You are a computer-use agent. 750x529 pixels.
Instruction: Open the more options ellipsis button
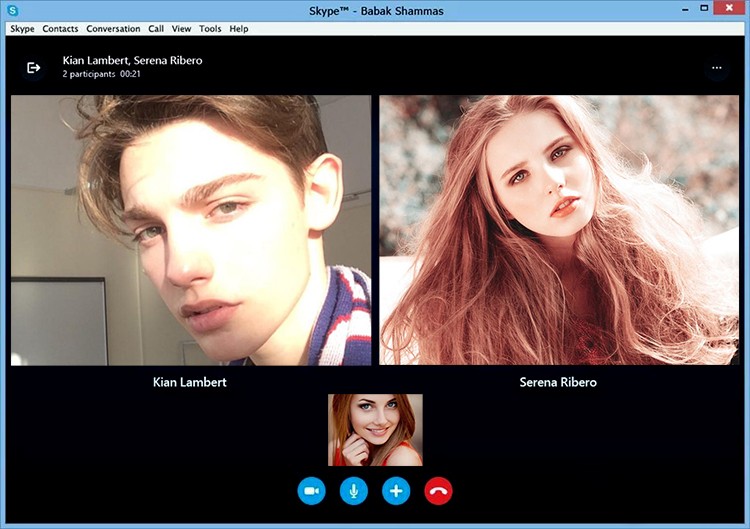[717, 67]
